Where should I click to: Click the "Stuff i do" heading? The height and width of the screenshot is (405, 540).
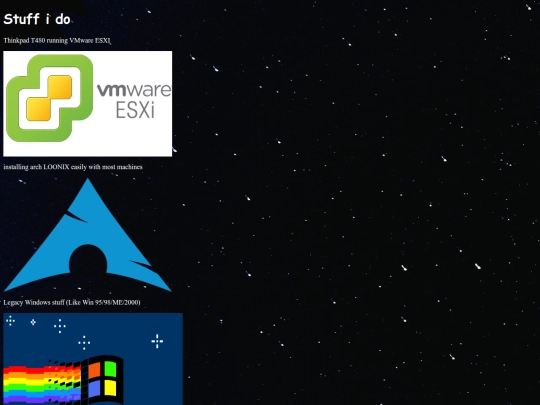(37, 19)
